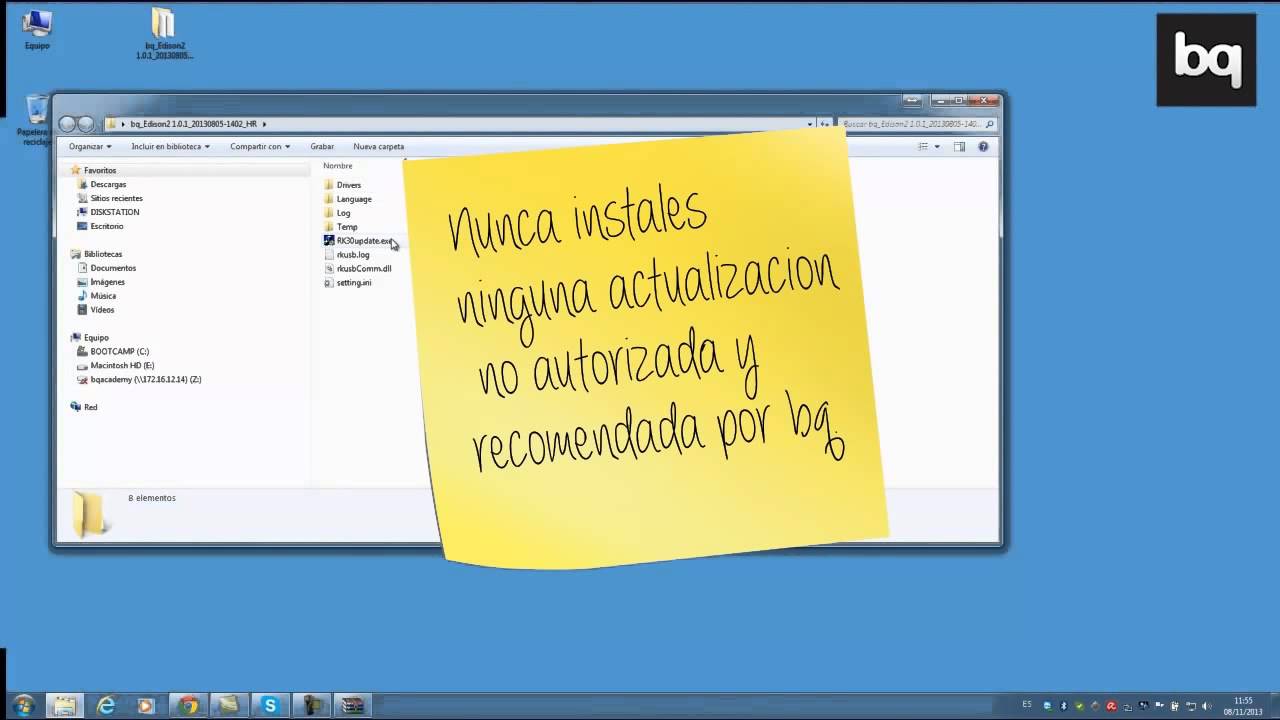Go back with the Explorer back arrow

68,124
